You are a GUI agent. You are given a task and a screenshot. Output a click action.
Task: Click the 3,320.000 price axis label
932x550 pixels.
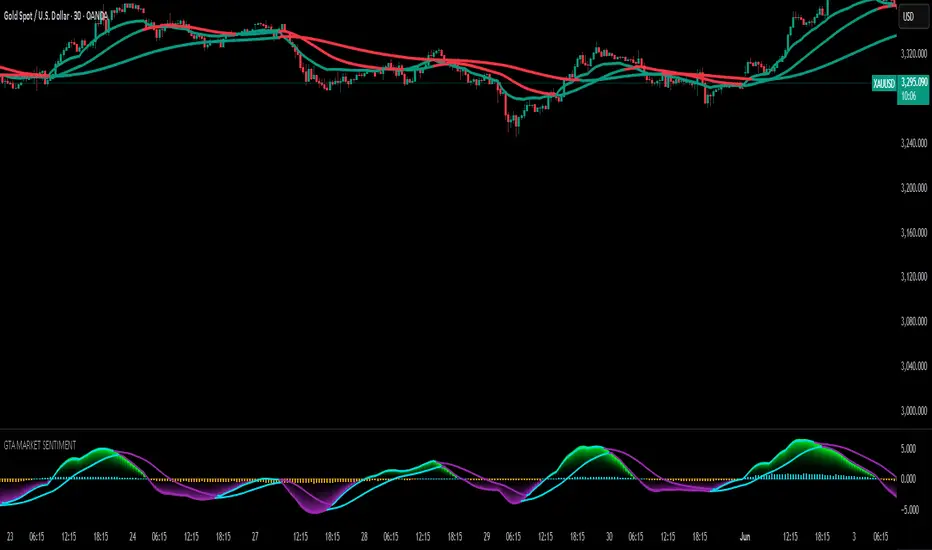[914, 54]
